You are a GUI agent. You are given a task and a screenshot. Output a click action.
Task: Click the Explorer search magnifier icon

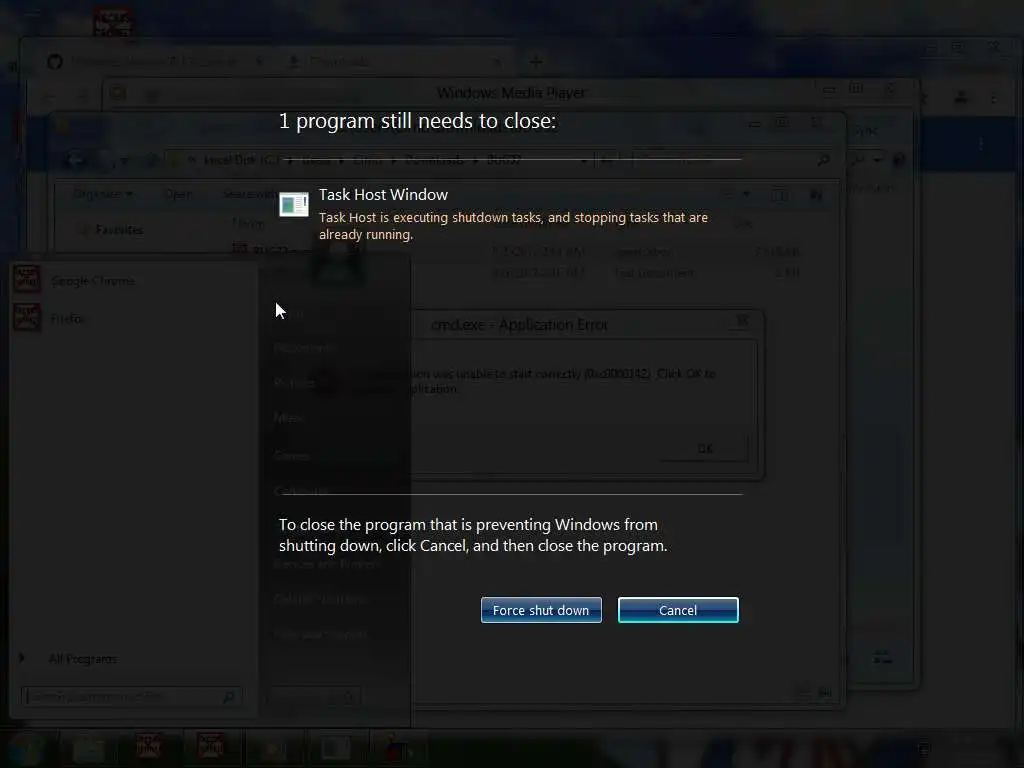824,160
